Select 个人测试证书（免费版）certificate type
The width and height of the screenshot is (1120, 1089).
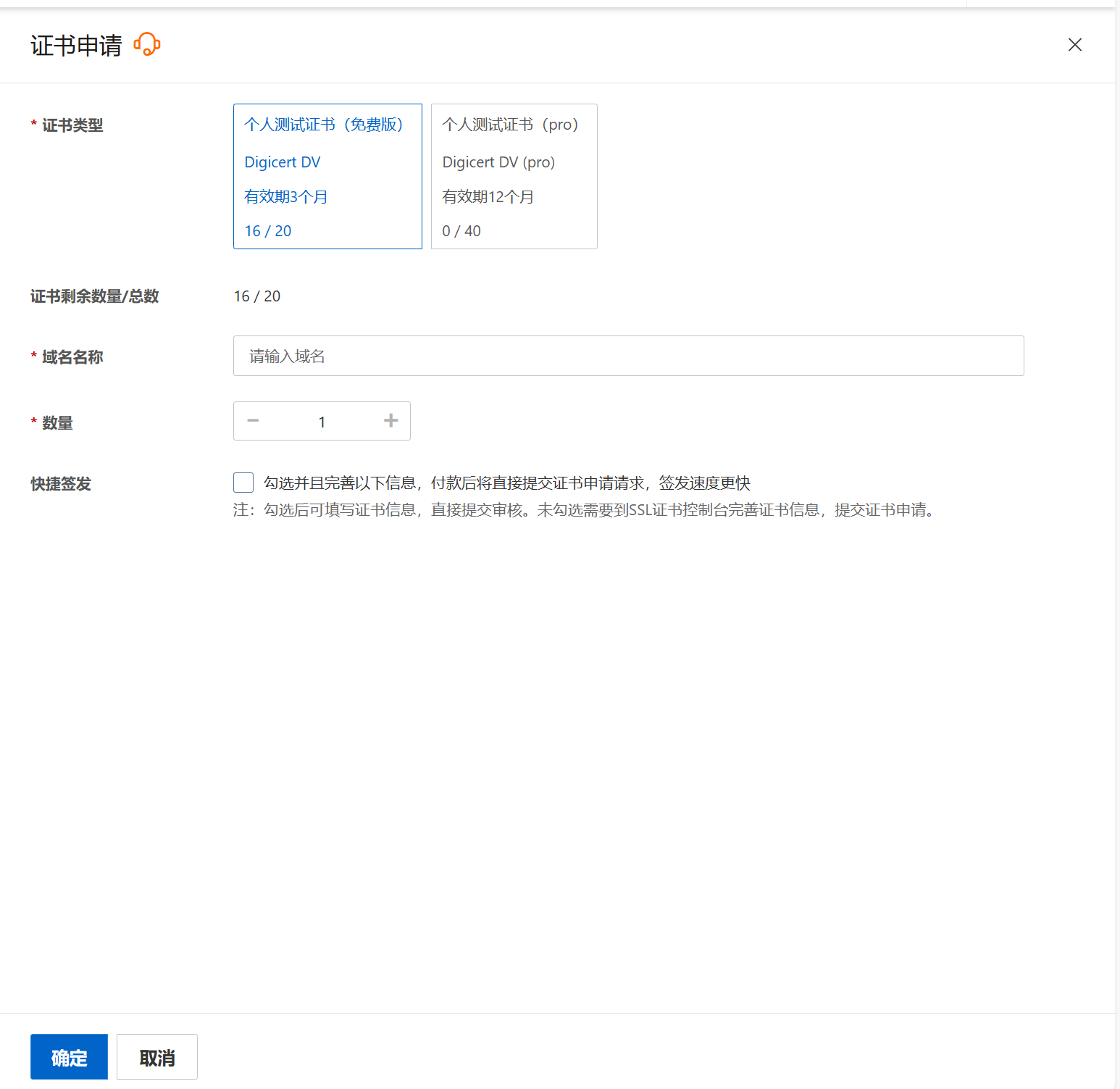[327, 176]
